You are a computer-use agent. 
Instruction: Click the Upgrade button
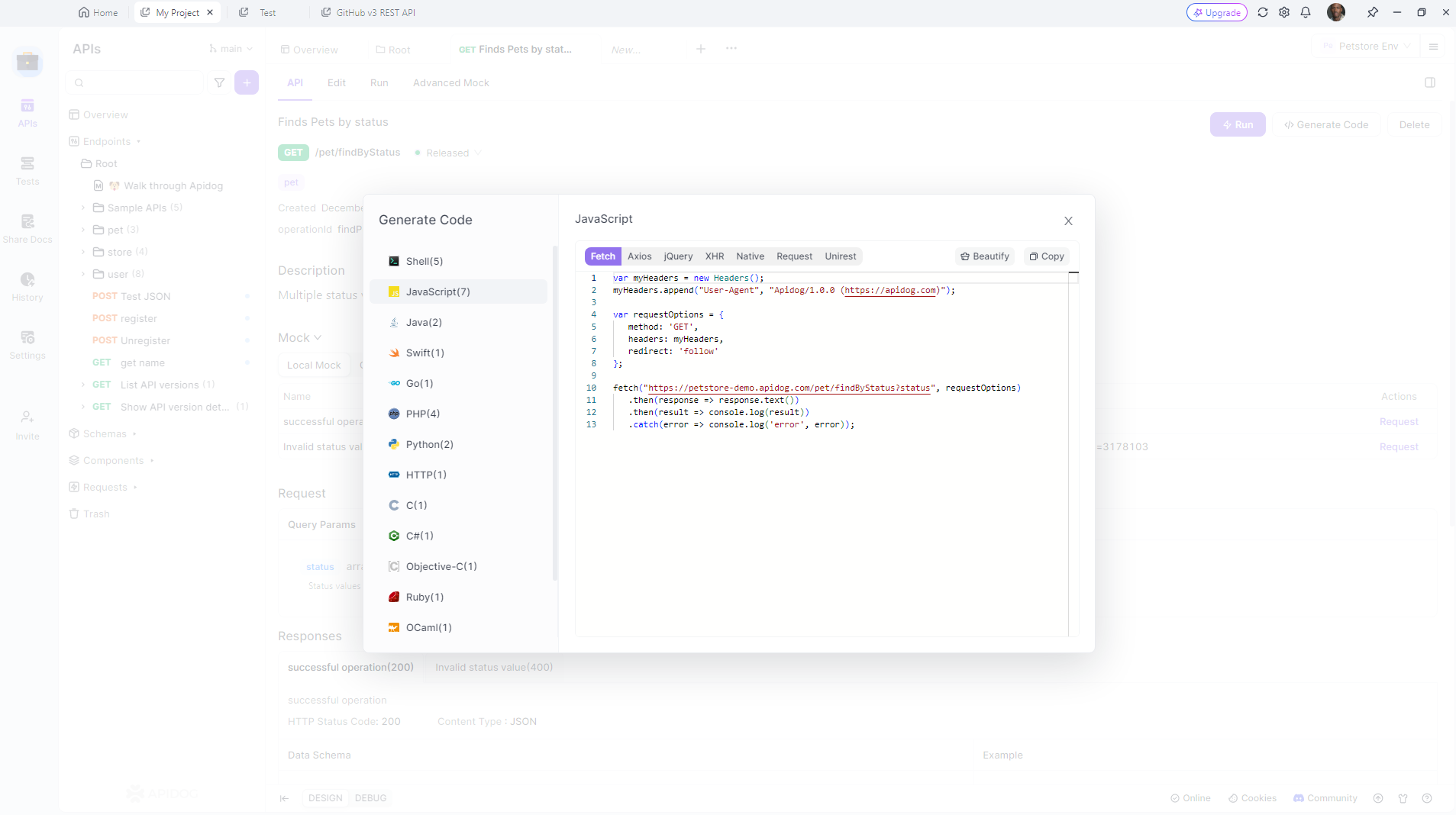1216,12
